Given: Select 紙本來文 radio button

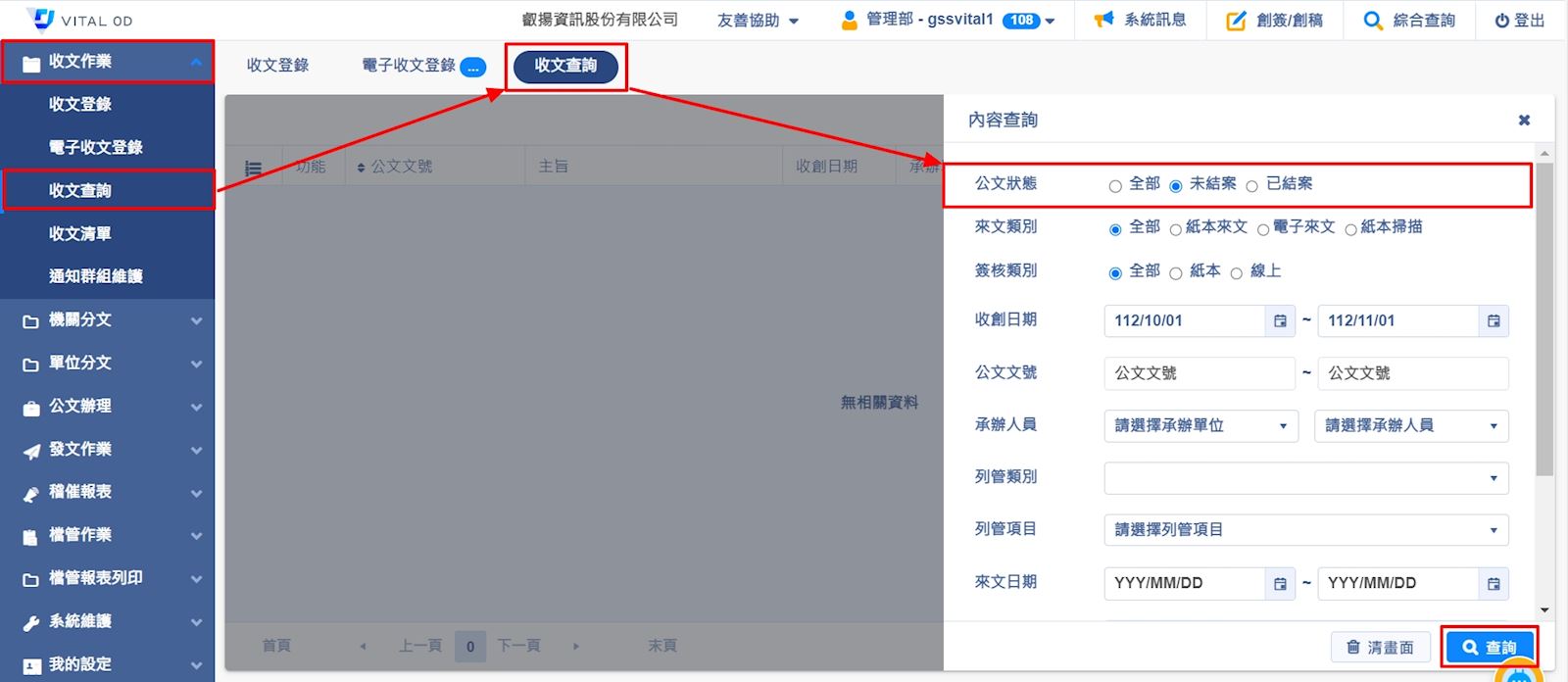Looking at the screenshot, I should tap(1175, 229).
